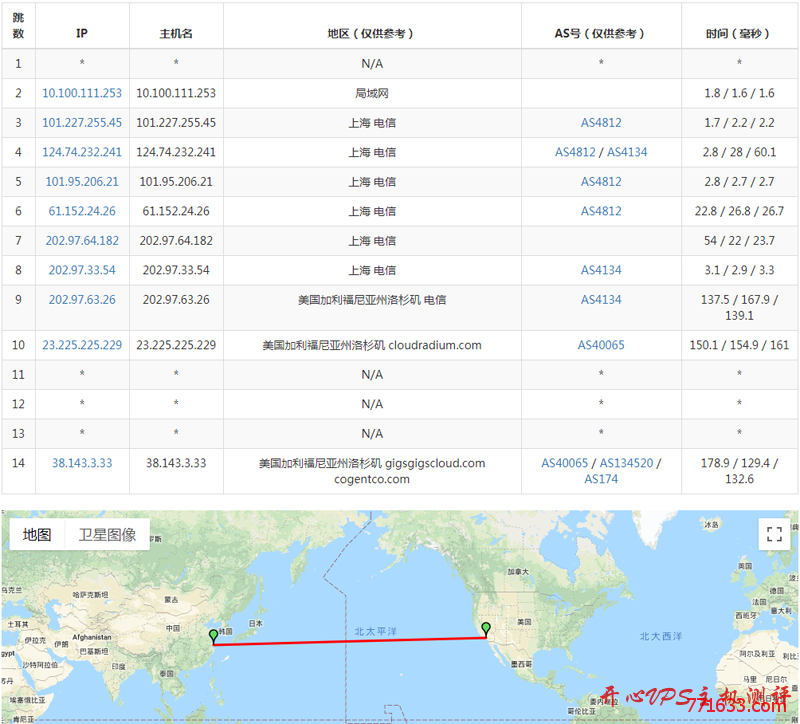
Task: Open IP link 10.100.111.253
Action: (81, 93)
